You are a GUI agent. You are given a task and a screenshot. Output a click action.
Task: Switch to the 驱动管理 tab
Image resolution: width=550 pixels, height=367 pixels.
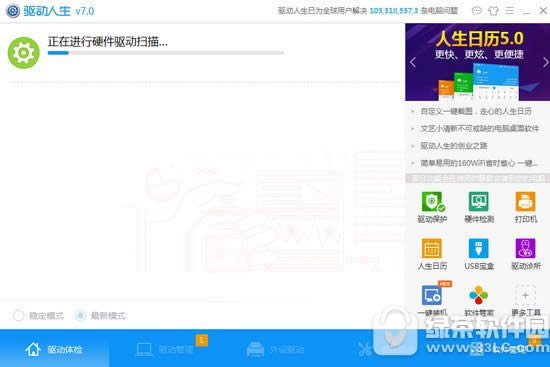click(x=165, y=349)
